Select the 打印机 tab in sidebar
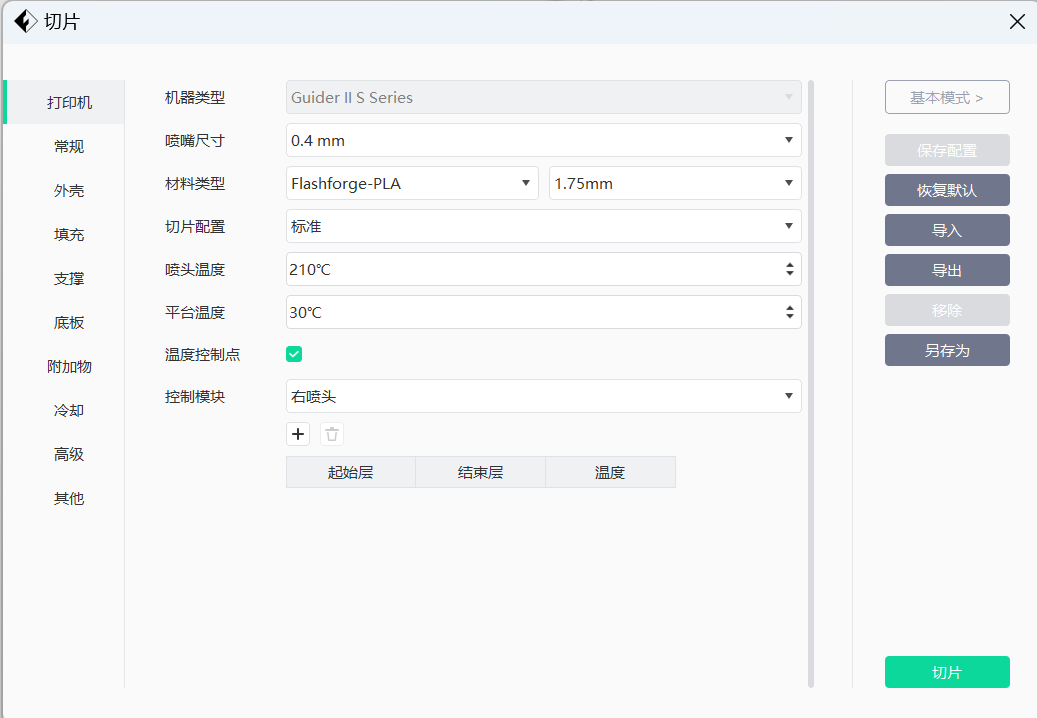The width and height of the screenshot is (1037, 718). coord(65,102)
